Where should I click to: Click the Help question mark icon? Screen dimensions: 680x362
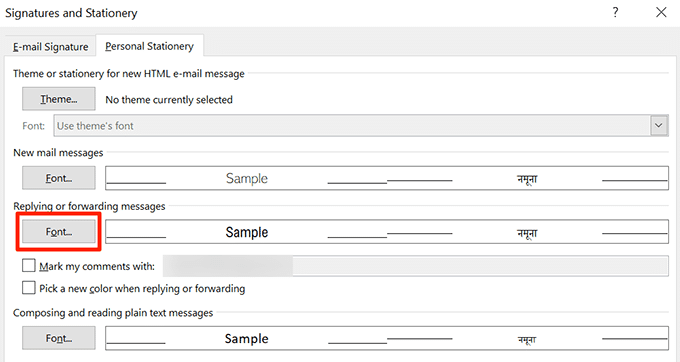(x=615, y=13)
